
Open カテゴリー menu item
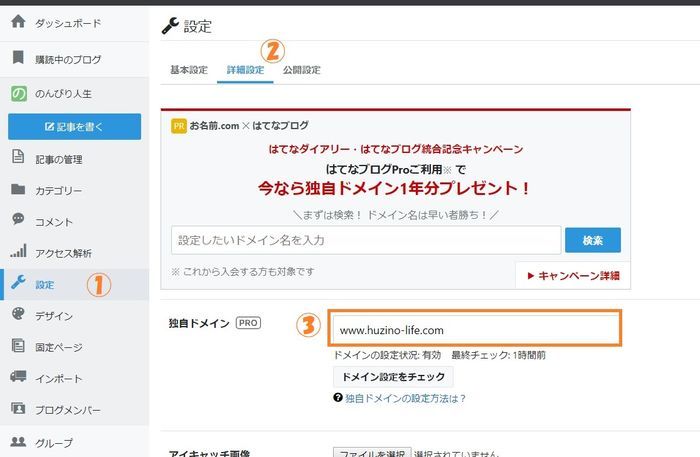tap(59, 191)
